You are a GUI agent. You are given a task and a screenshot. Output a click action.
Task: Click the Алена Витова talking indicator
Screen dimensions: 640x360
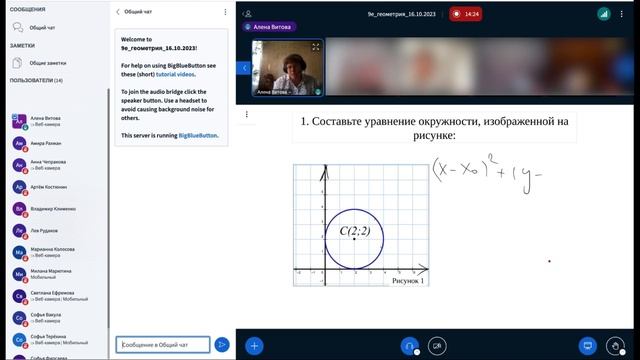[x=269, y=27]
